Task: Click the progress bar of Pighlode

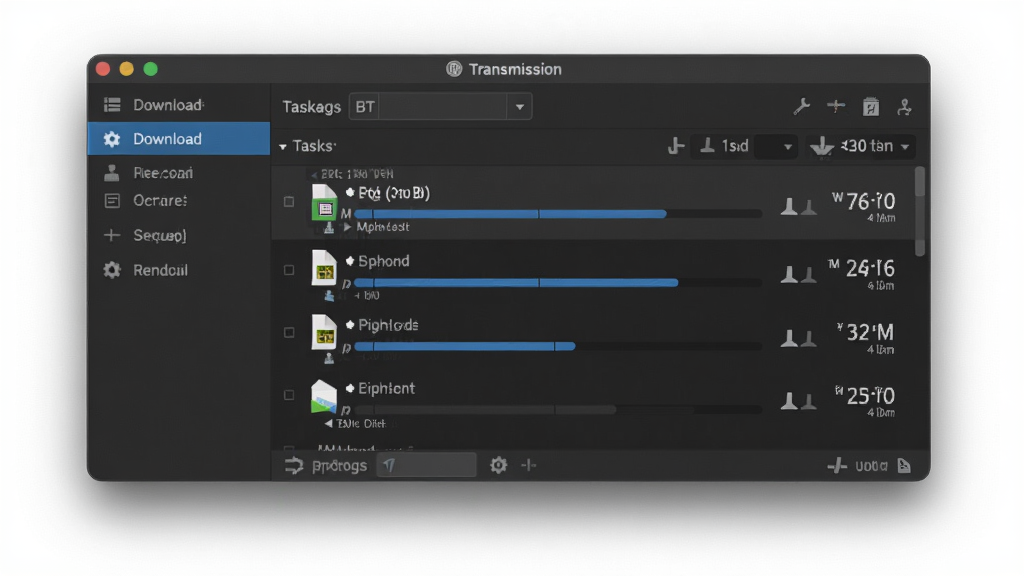Action: 558,346
